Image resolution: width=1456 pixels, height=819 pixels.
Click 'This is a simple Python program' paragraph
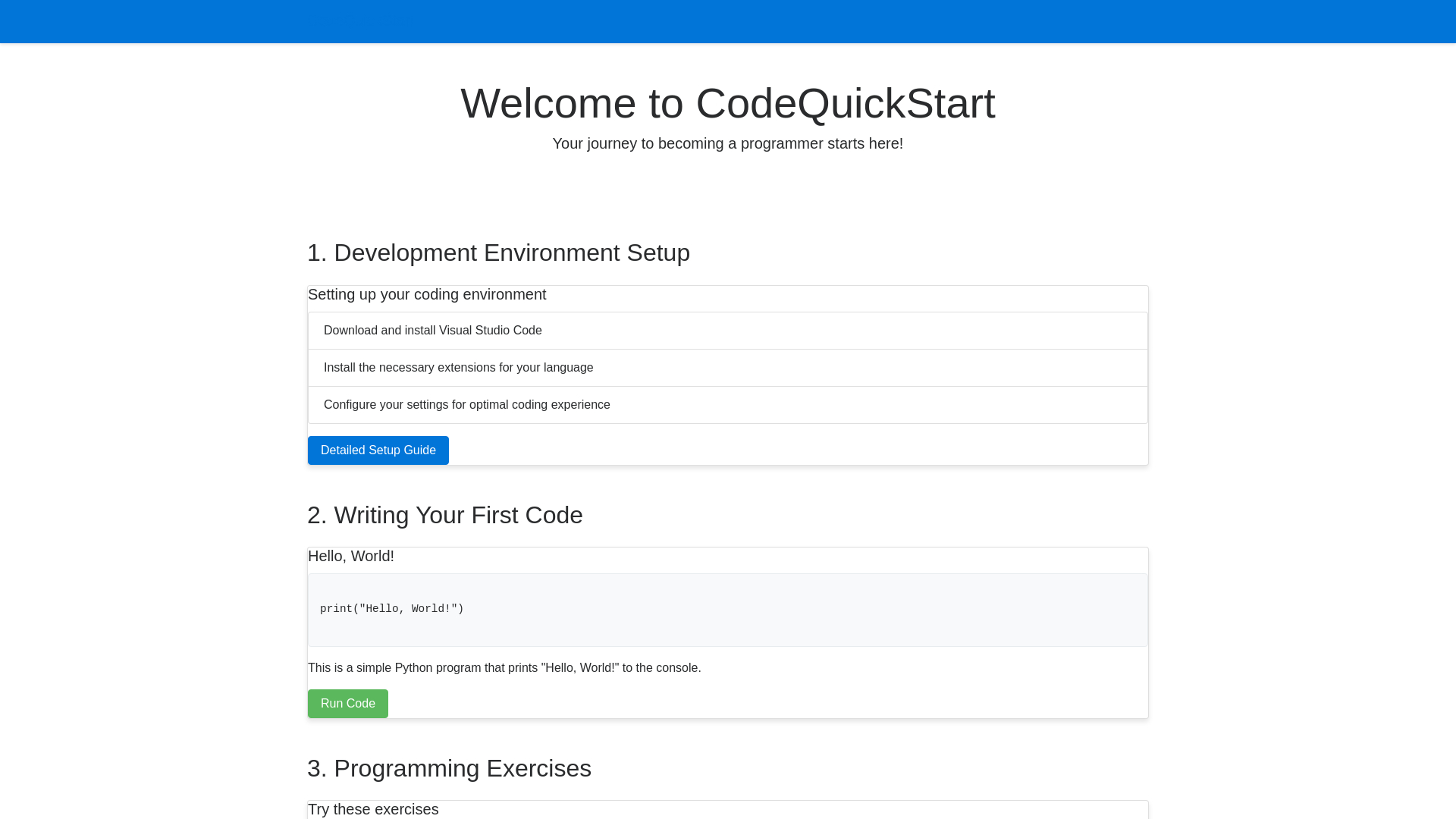click(x=504, y=668)
